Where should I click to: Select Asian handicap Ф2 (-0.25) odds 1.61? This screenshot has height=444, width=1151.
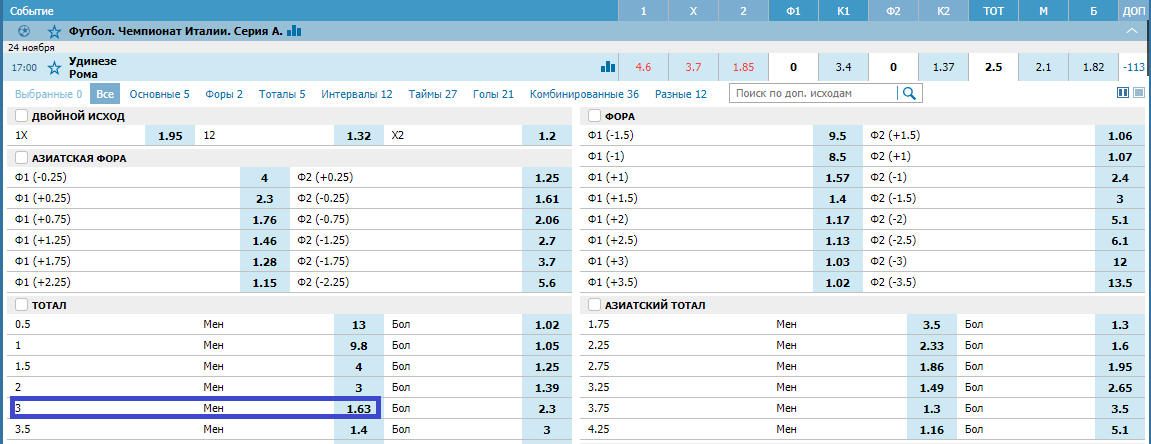tap(547, 199)
